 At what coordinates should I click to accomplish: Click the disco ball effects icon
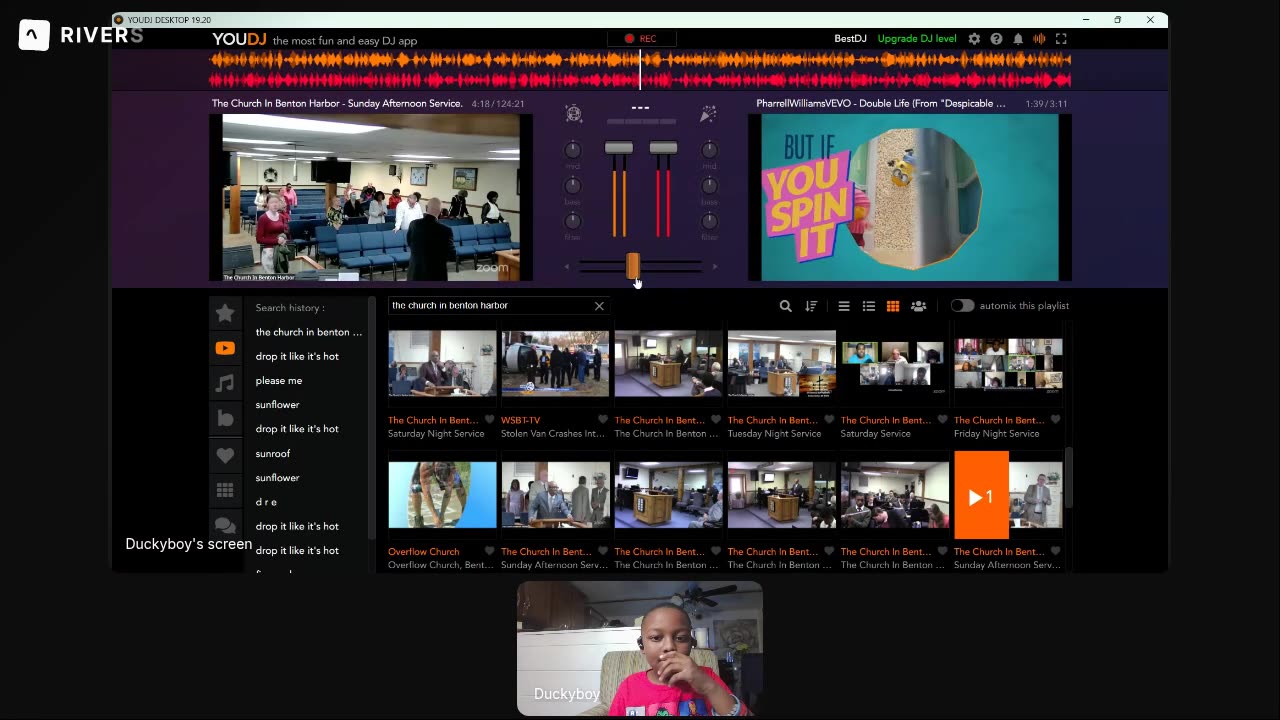coord(574,114)
